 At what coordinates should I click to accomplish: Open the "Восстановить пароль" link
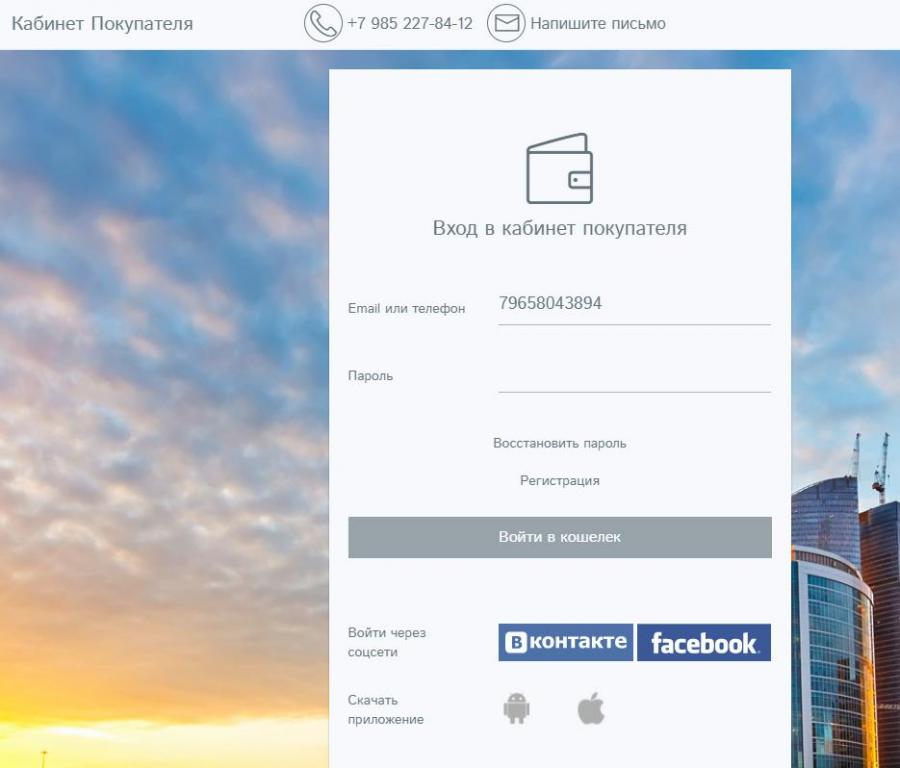(559, 443)
